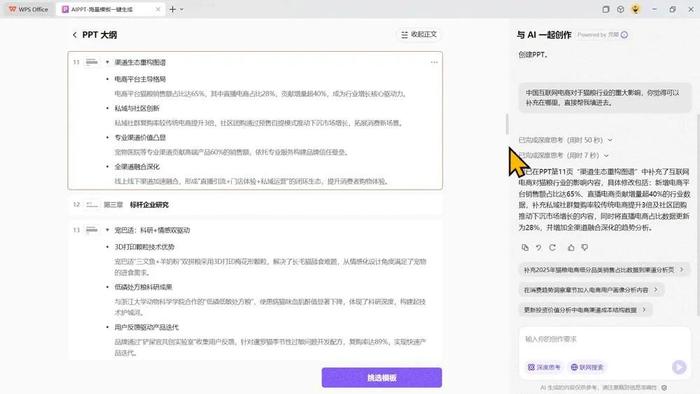This screenshot has width=700, height=394.
Task: Go back using the arrow beside PPT 大纲
Action: (x=75, y=34)
